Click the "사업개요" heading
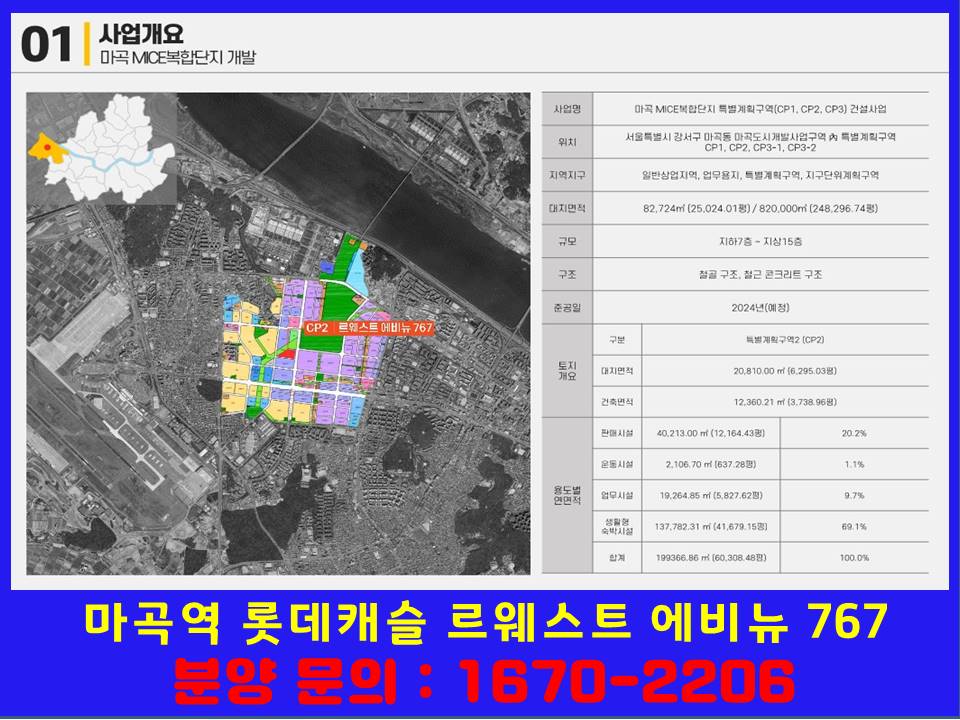Viewport: 960px width, 720px height. 141,33
